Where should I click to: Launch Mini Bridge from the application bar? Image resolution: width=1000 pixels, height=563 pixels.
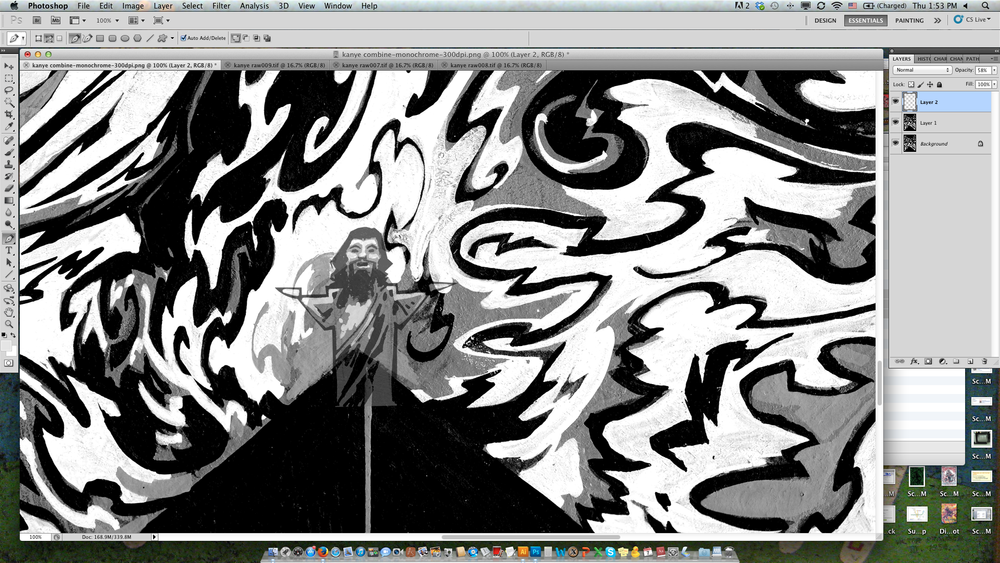tap(55, 20)
